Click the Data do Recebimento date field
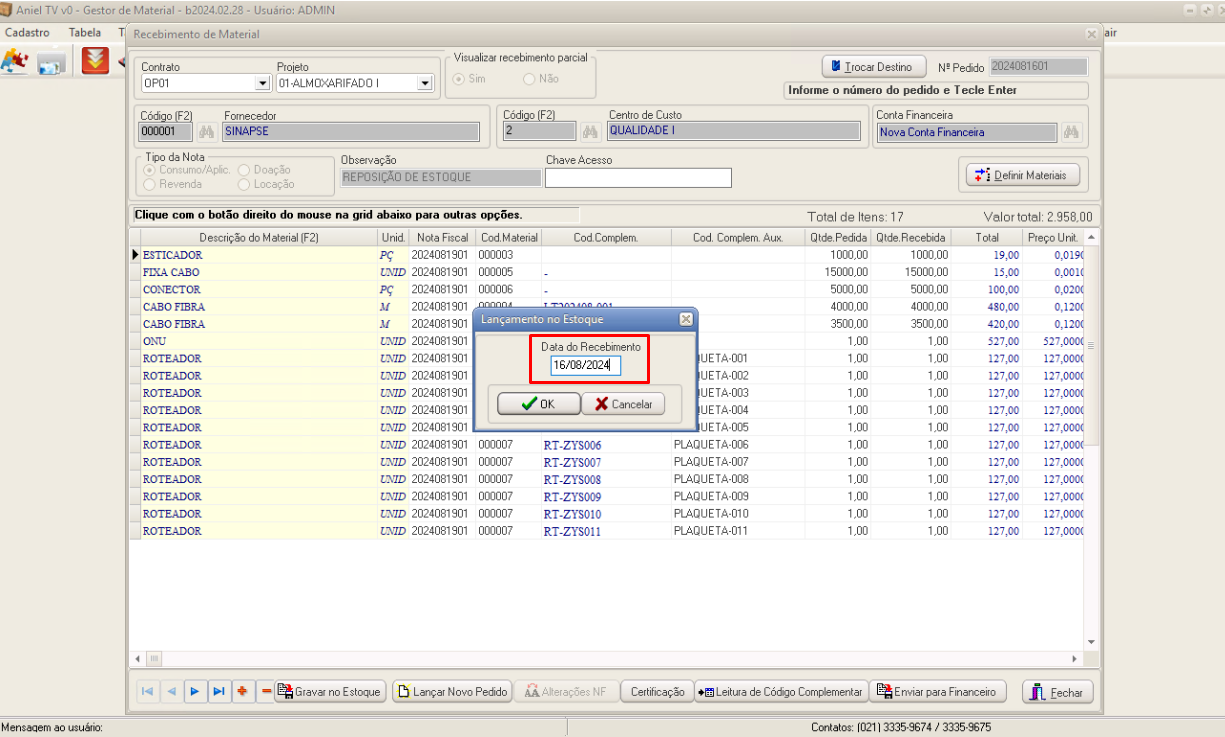1225x737 pixels. [x=586, y=366]
